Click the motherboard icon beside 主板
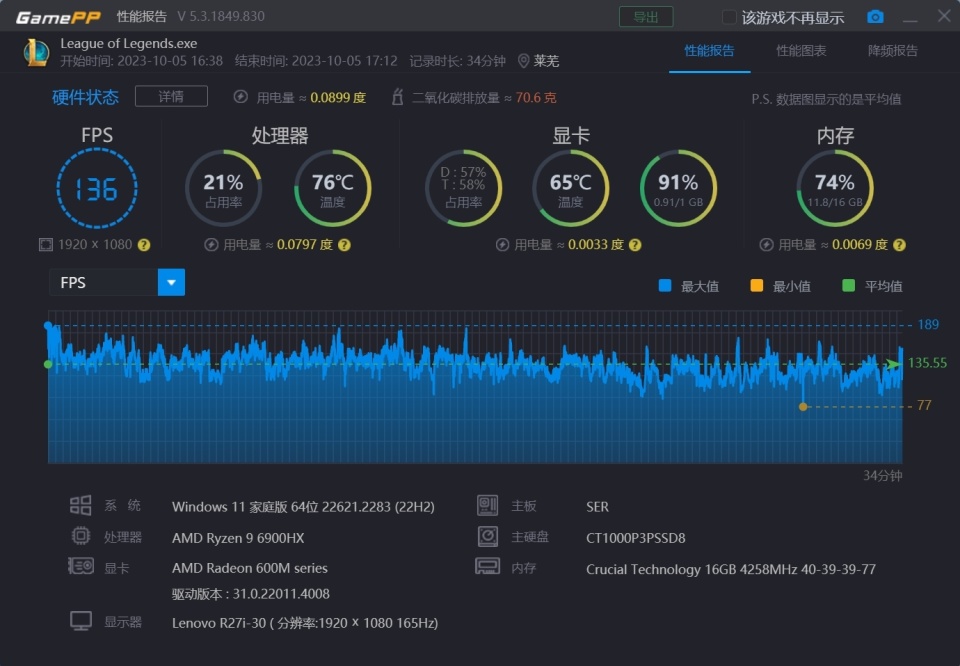This screenshot has height=666, width=960. pos(488,506)
